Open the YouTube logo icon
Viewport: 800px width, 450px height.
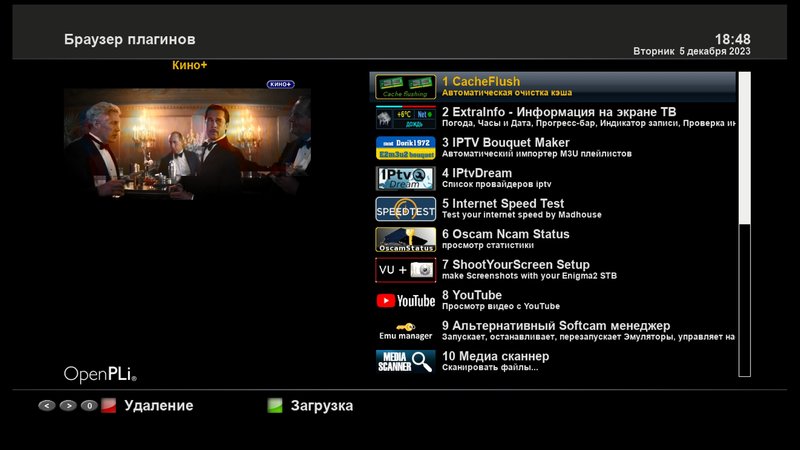[x=405, y=300]
